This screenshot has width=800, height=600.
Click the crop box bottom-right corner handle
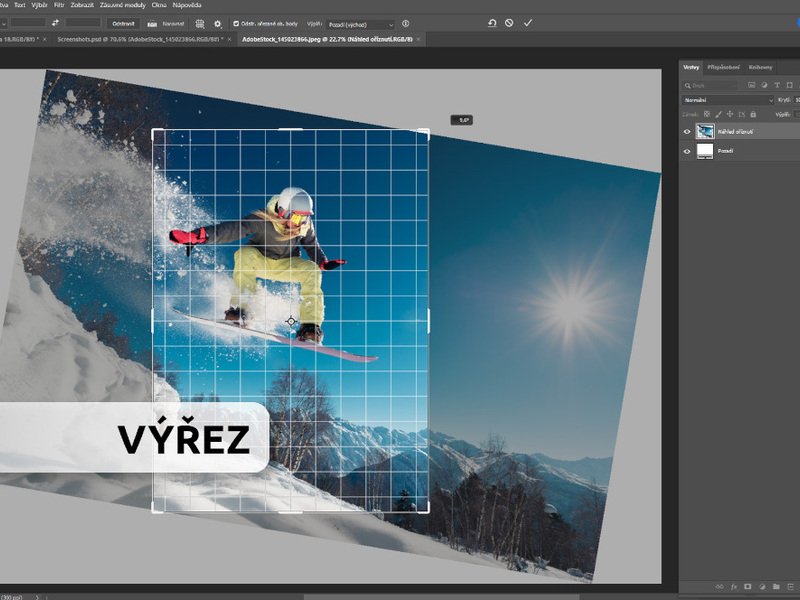point(427,510)
